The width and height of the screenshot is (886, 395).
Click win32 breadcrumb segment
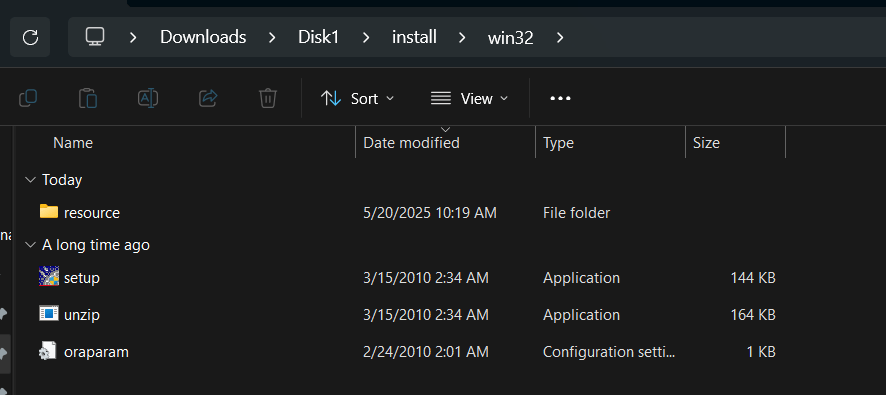[x=511, y=37]
